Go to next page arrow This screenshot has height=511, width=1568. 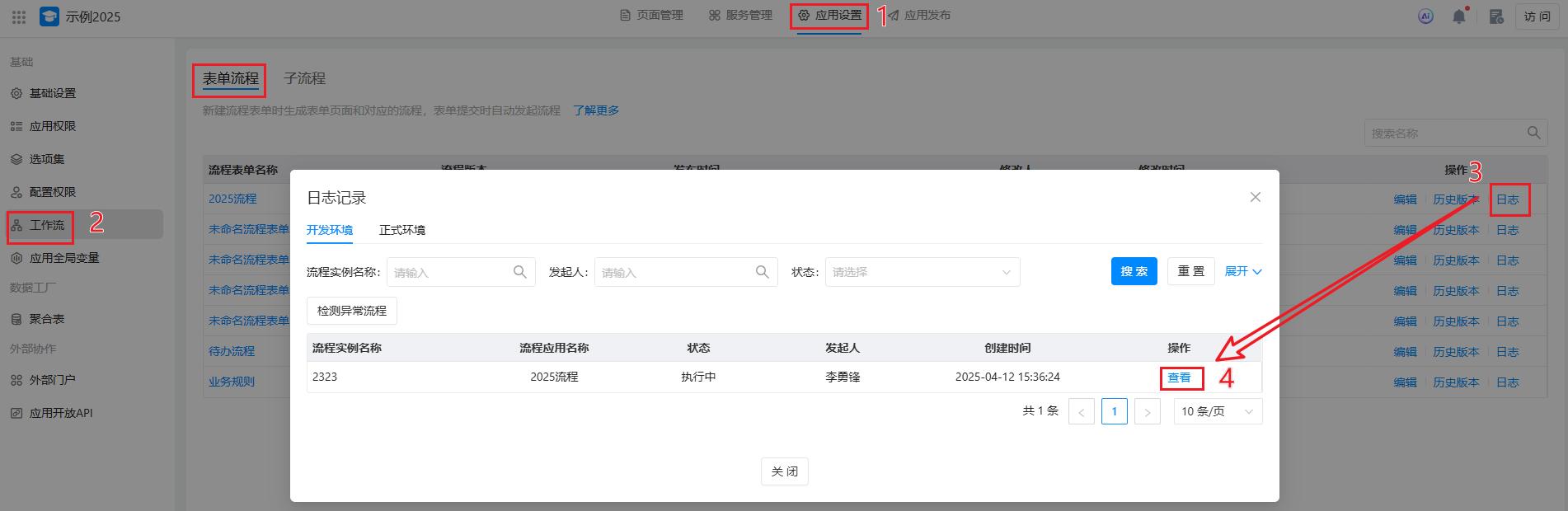point(1147,411)
